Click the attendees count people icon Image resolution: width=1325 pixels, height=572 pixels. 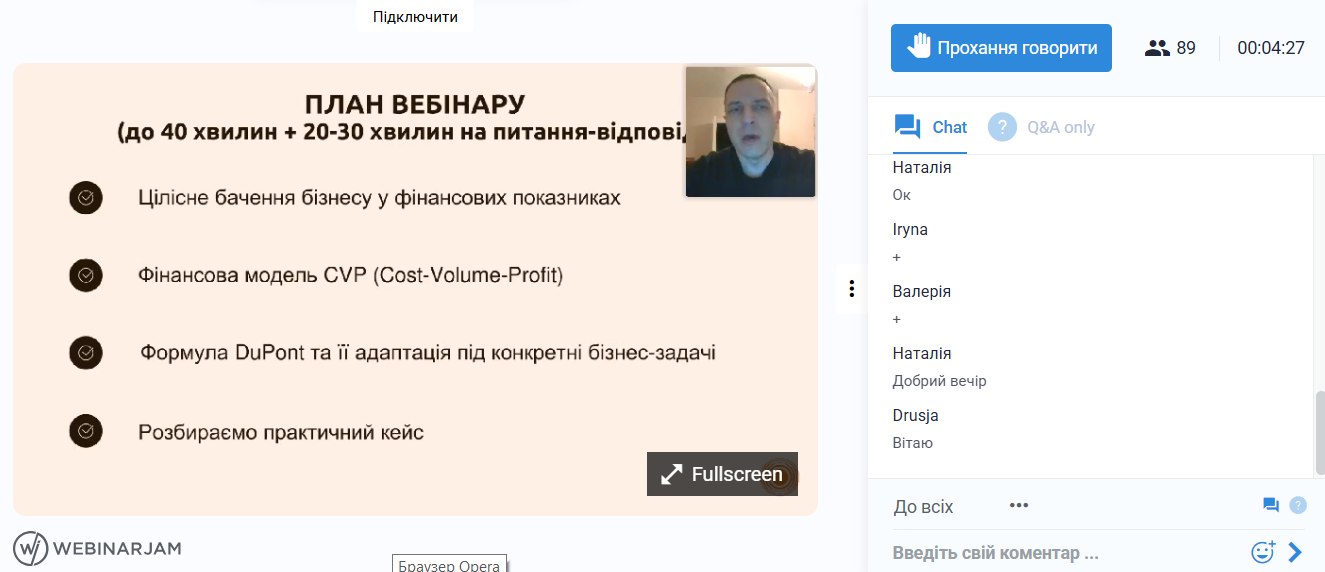point(1157,48)
